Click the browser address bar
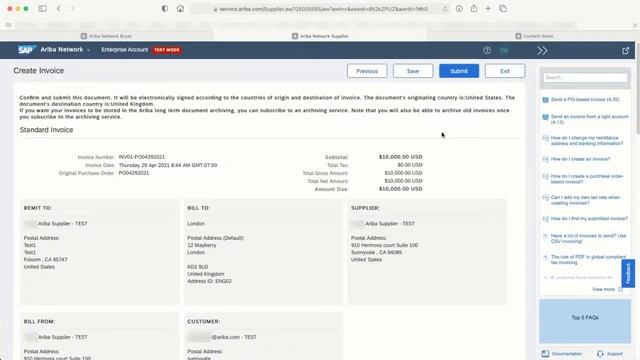The height and width of the screenshot is (360, 640). click(320, 9)
